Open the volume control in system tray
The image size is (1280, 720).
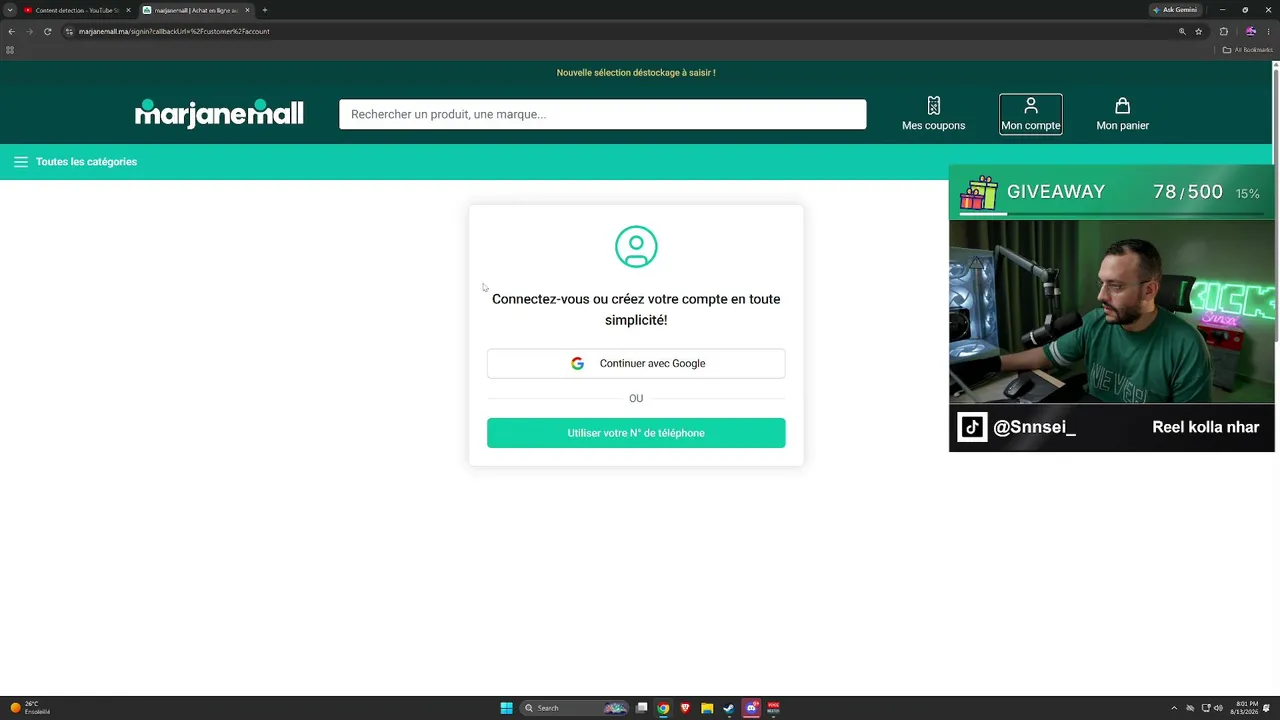coord(1218,708)
